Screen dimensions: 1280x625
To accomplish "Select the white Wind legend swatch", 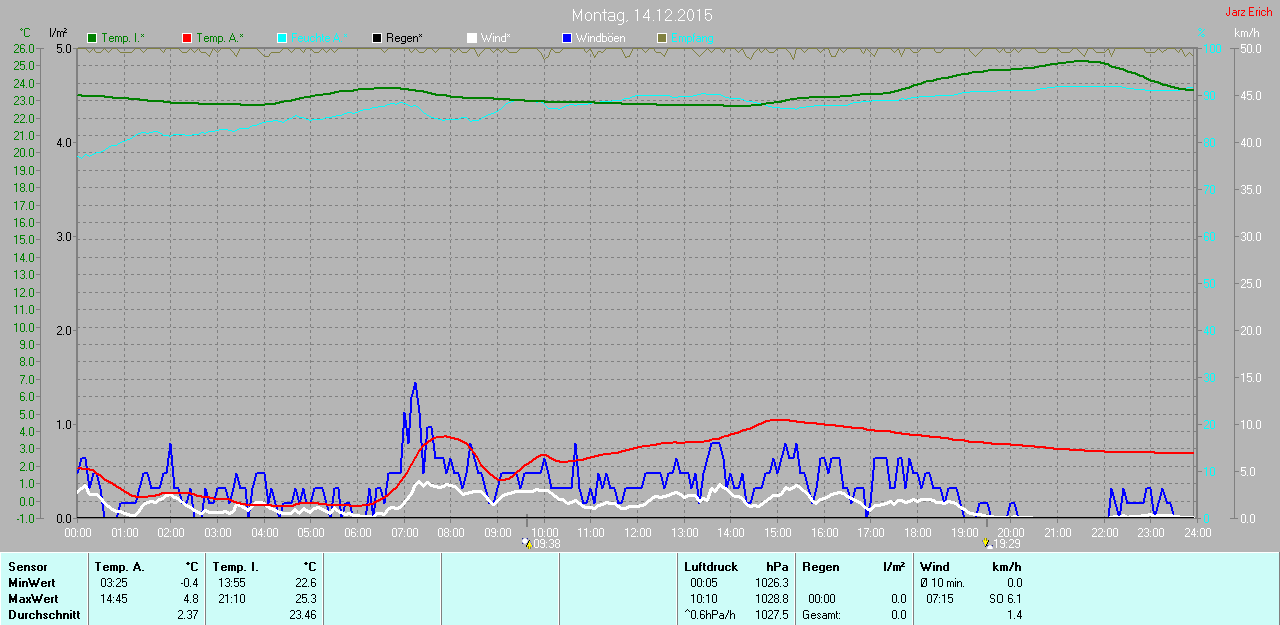I will [472, 38].
